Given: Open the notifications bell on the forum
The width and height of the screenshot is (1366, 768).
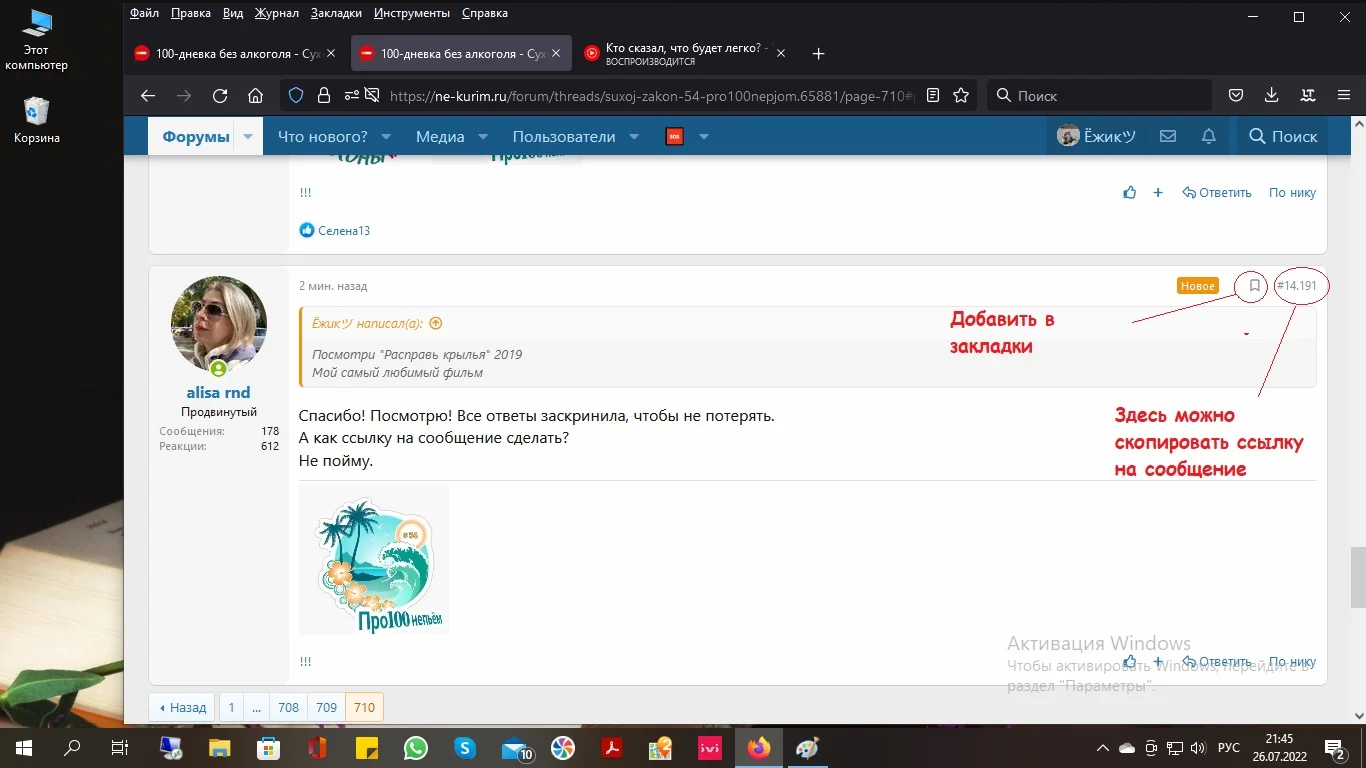Looking at the screenshot, I should pos(1207,135).
